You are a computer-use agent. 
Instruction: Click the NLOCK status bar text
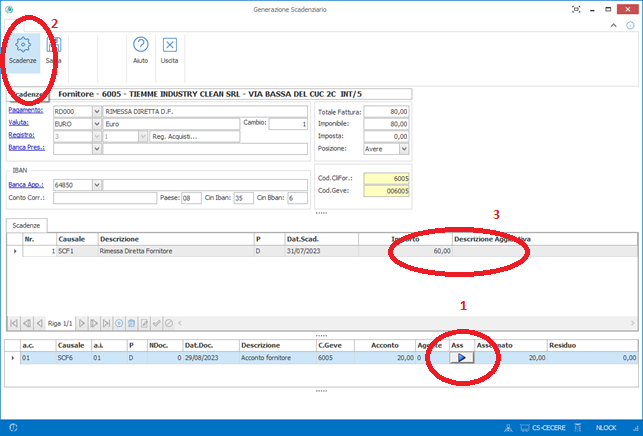tap(606, 428)
